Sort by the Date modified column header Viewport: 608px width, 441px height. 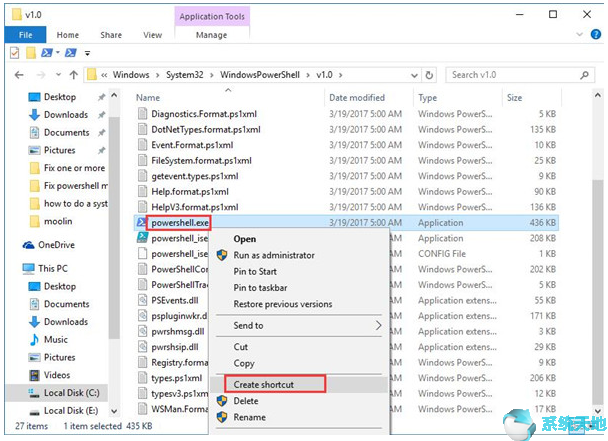pos(357,98)
